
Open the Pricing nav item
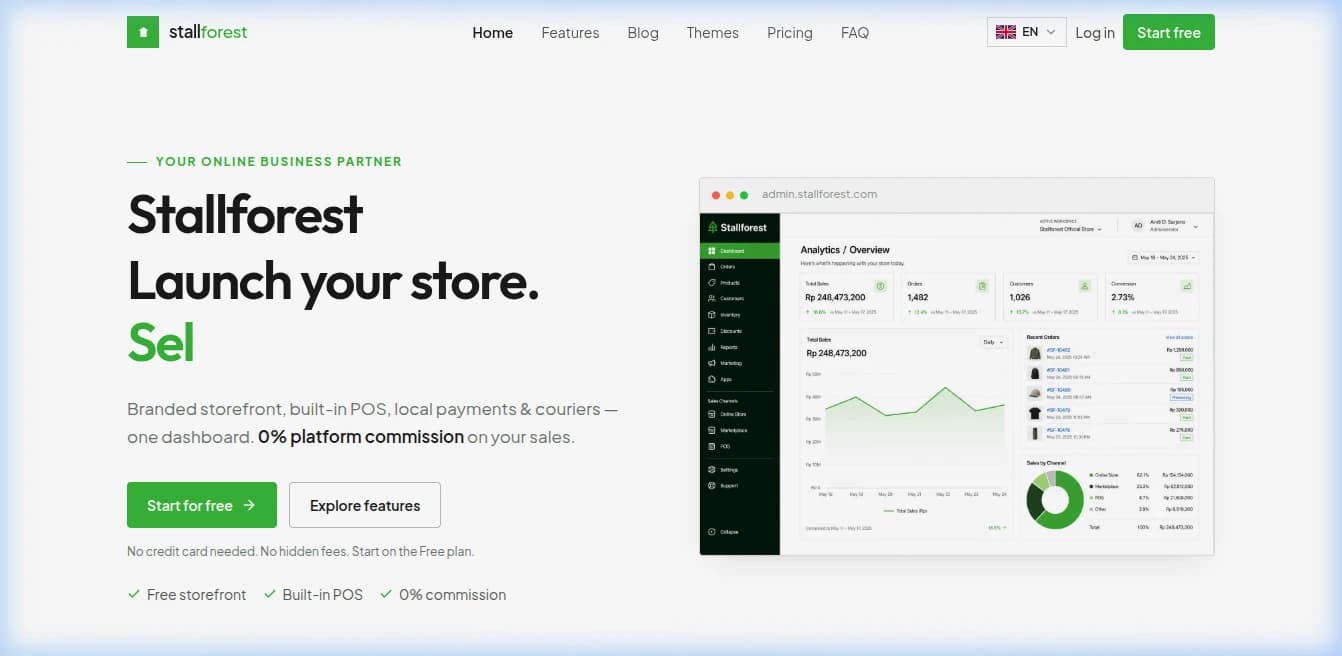pyautogui.click(x=790, y=33)
